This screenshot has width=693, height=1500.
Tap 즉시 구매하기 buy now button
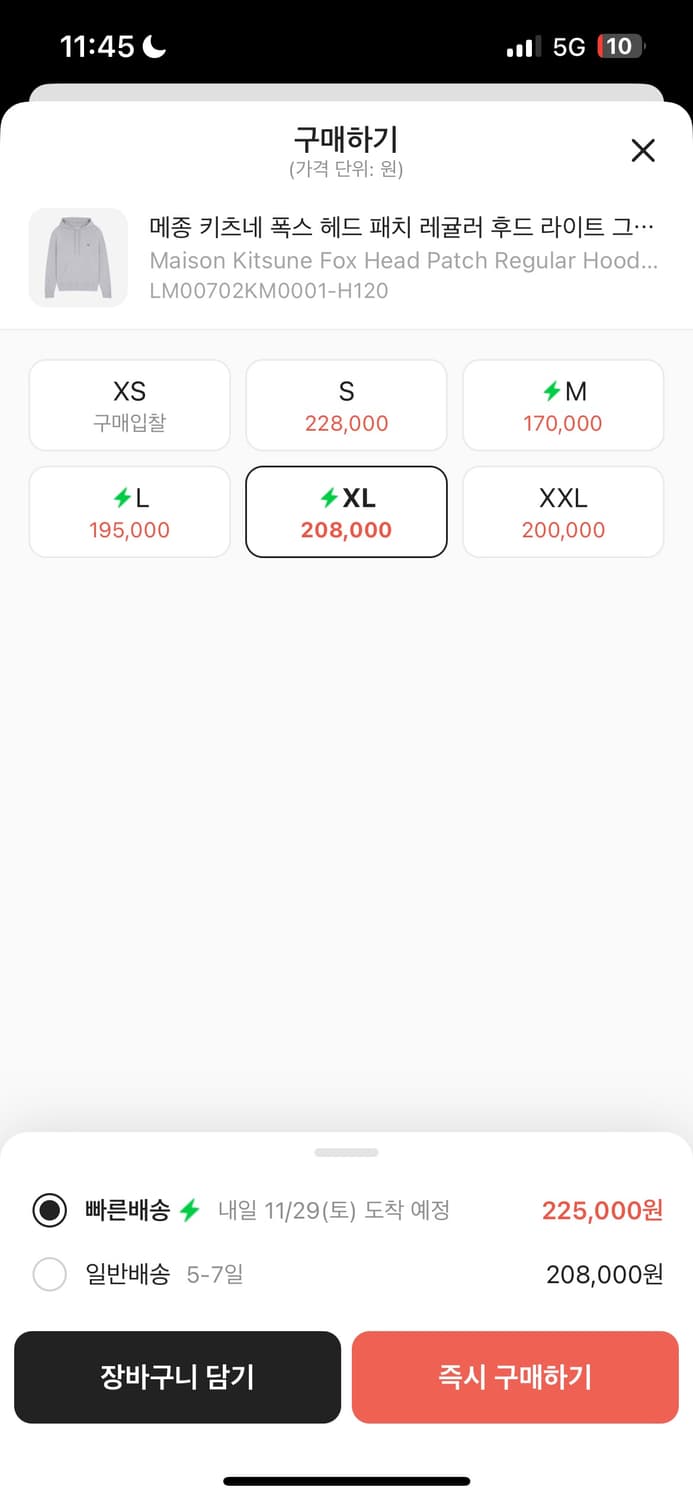(x=515, y=1377)
